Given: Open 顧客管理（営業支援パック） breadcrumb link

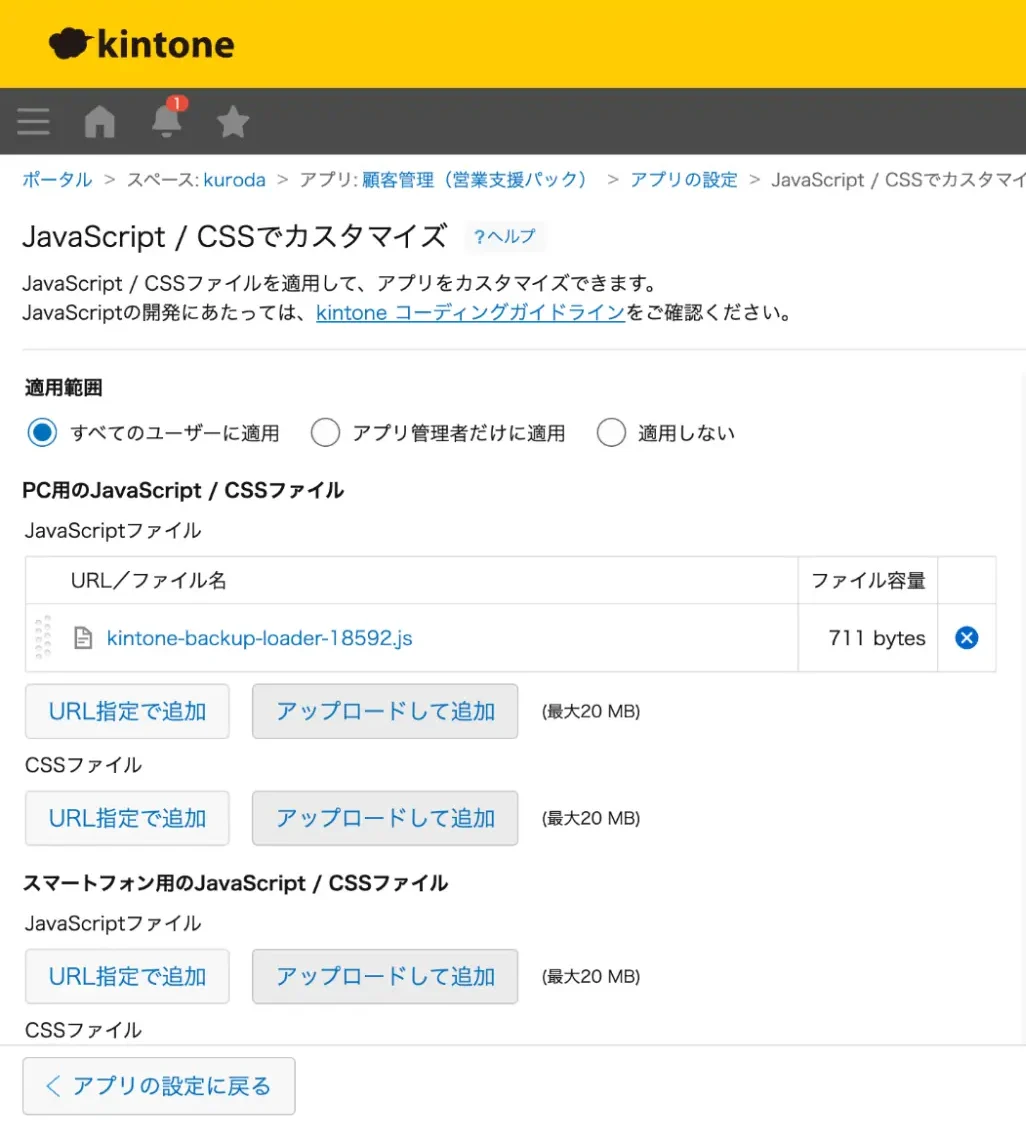Looking at the screenshot, I should [x=474, y=180].
